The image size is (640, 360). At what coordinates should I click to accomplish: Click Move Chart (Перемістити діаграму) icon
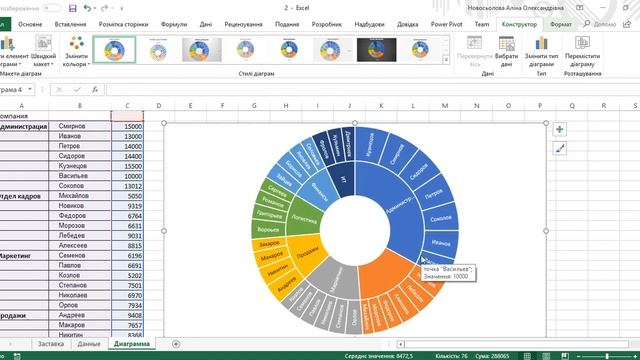pos(582,52)
